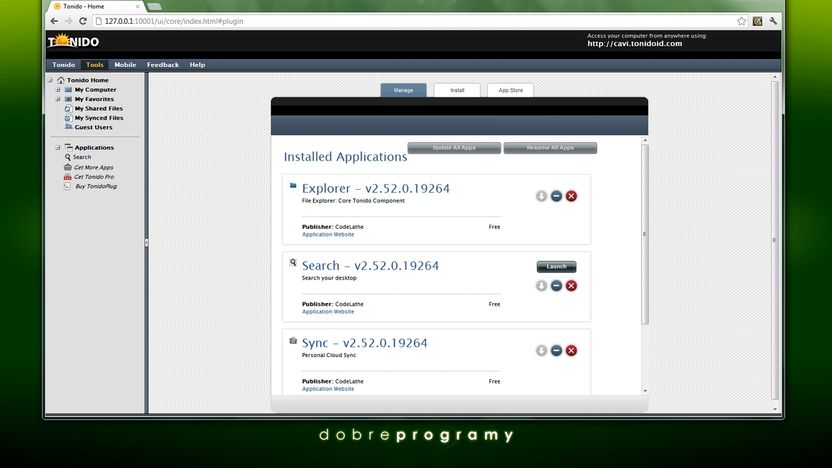Click the Applications folder icon in sidebar
This screenshot has height=468, width=832.
pos(68,147)
